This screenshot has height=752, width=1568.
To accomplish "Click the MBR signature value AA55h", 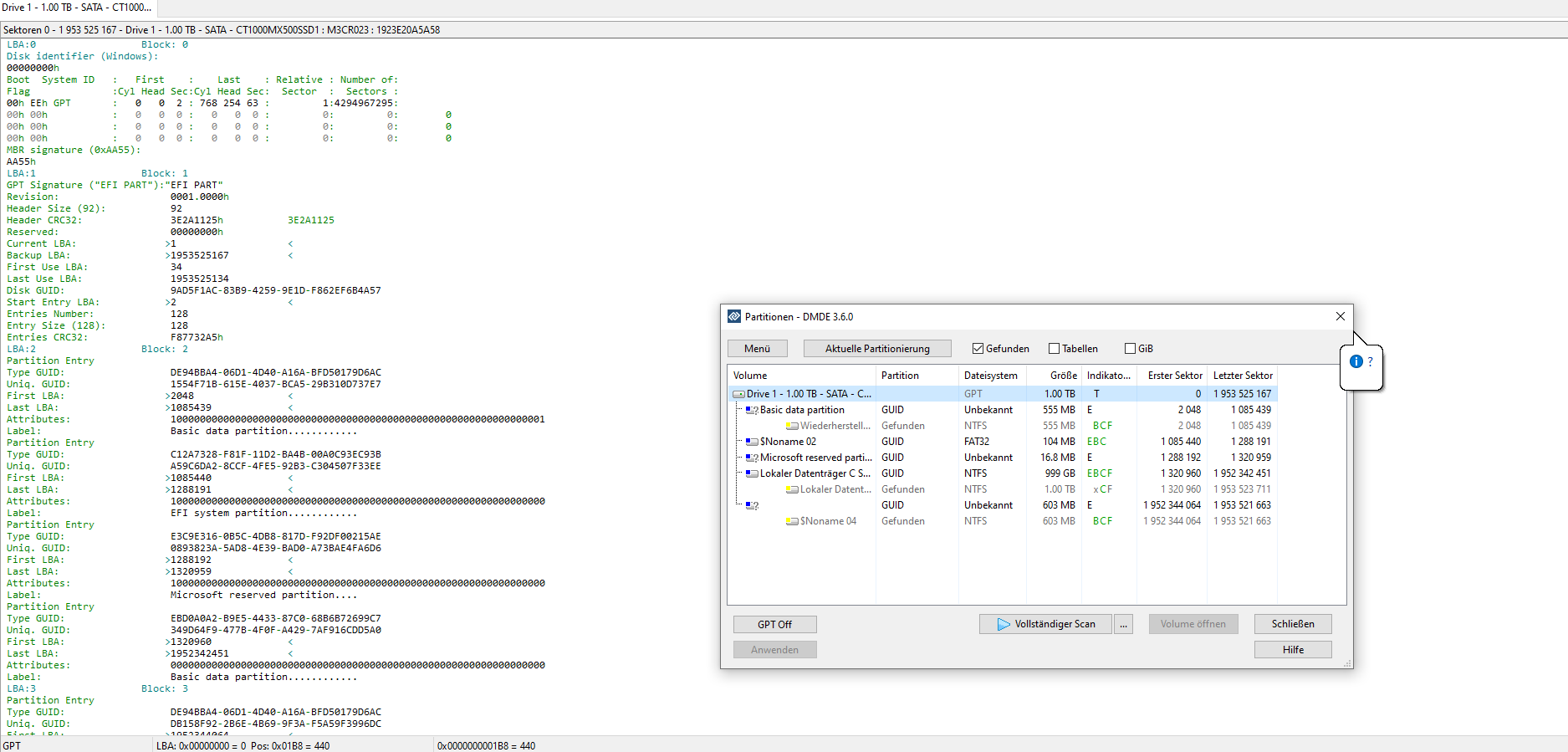I will 21,162.
